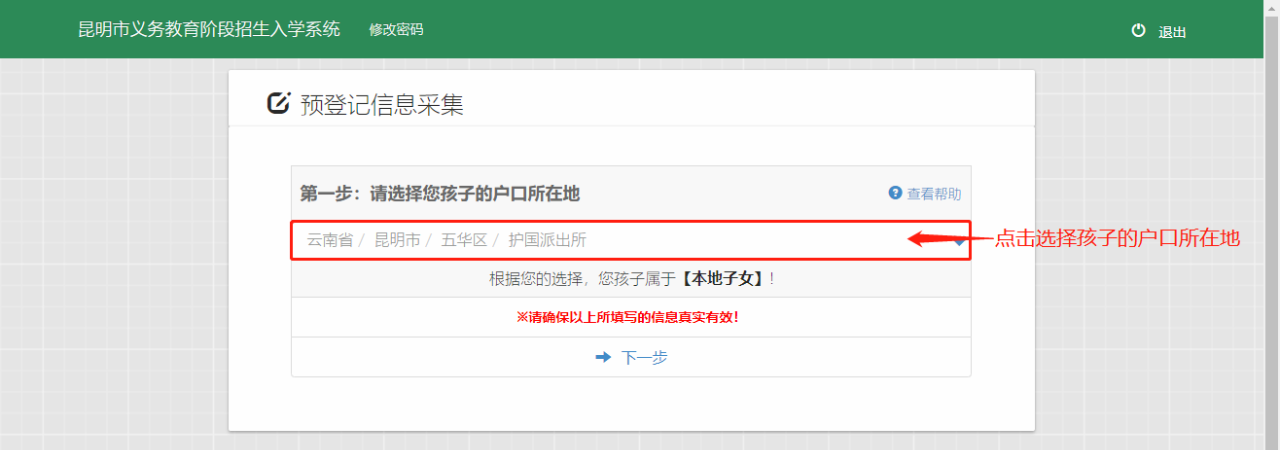This screenshot has height=450, width=1280.
Task: Click 护国派出所 in the selector path
Action: 547,240
